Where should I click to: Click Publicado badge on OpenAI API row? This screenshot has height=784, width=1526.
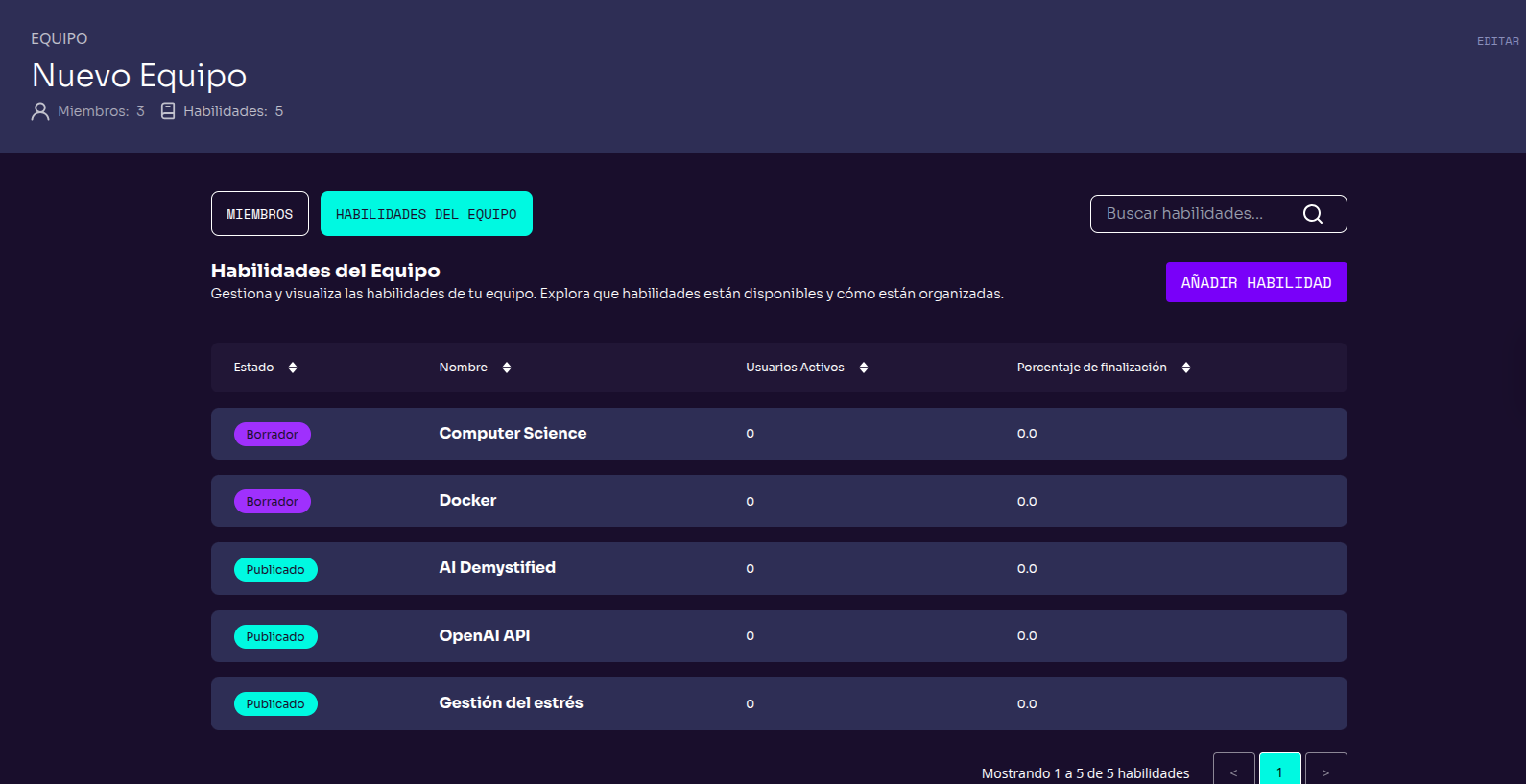click(275, 637)
